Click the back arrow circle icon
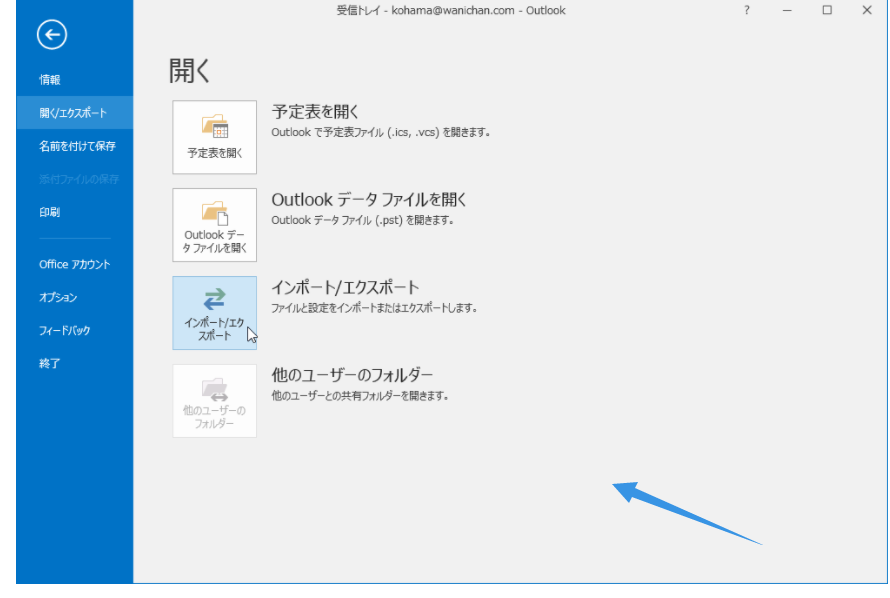This screenshot has height=598, width=890. (52, 35)
